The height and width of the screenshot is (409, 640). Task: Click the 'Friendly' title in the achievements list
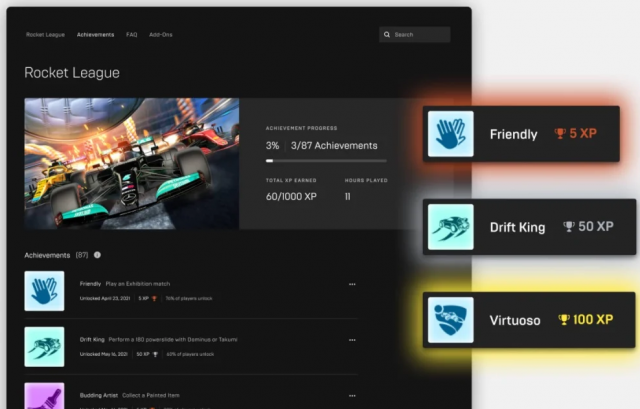90,284
